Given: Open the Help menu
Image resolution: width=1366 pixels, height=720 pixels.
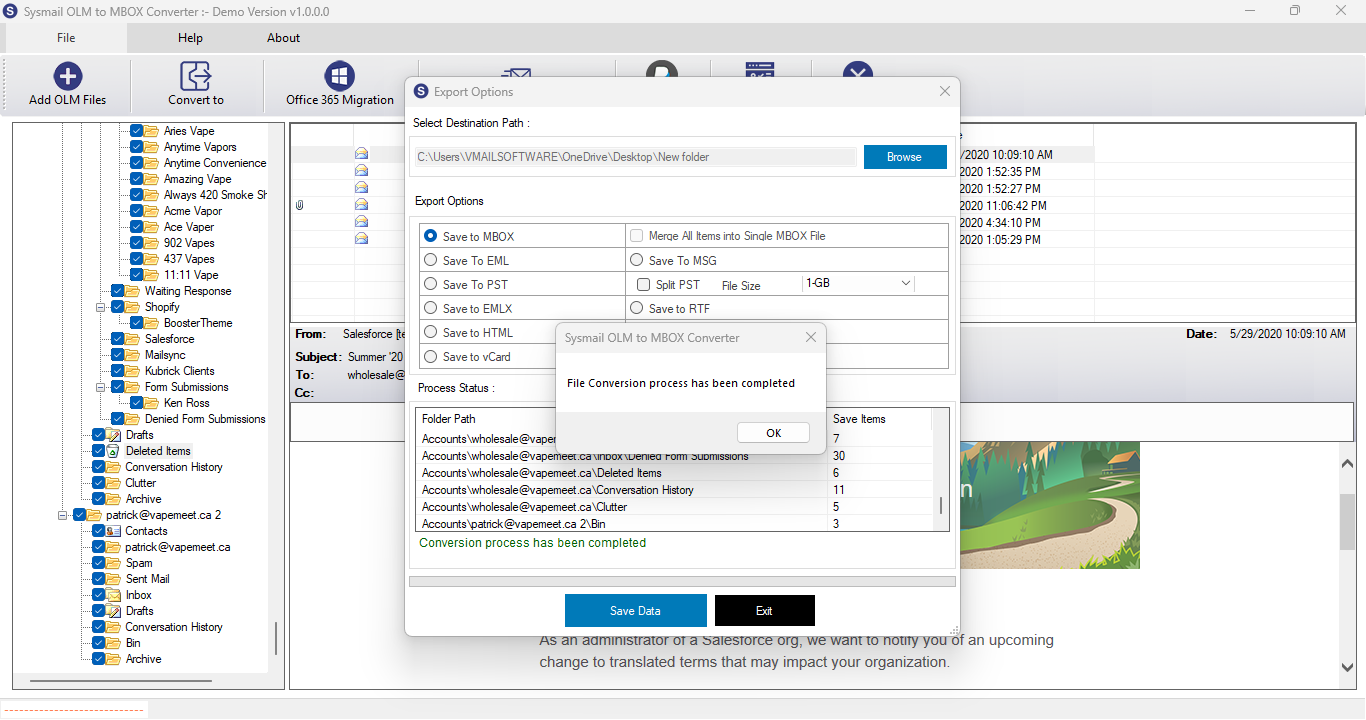Looking at the screenshot, I should pos(190,38).
